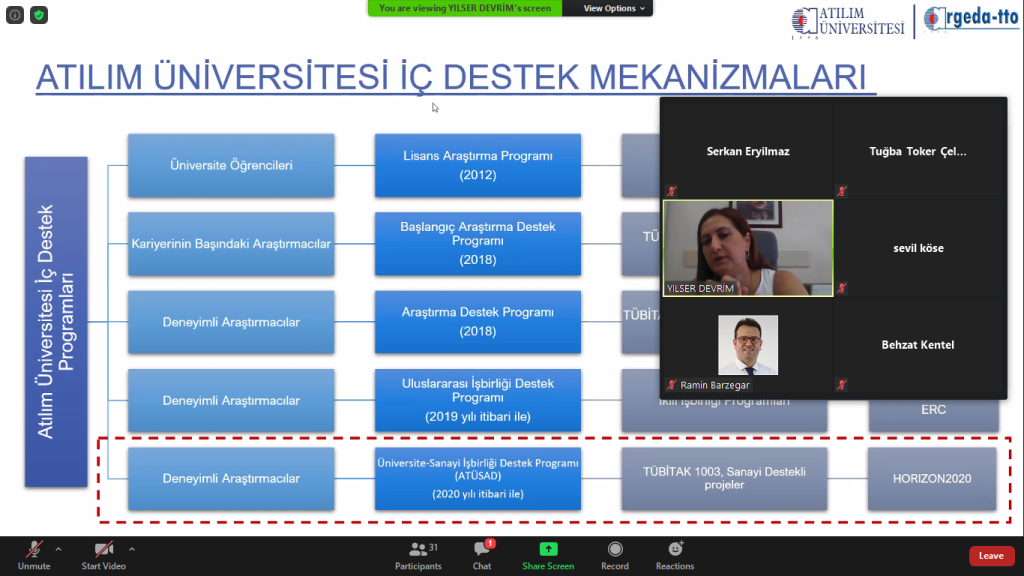The width and height of the screenshot is (1024, 576).
Task: Click the screen sharing notification banner
Action: [465, 8]
